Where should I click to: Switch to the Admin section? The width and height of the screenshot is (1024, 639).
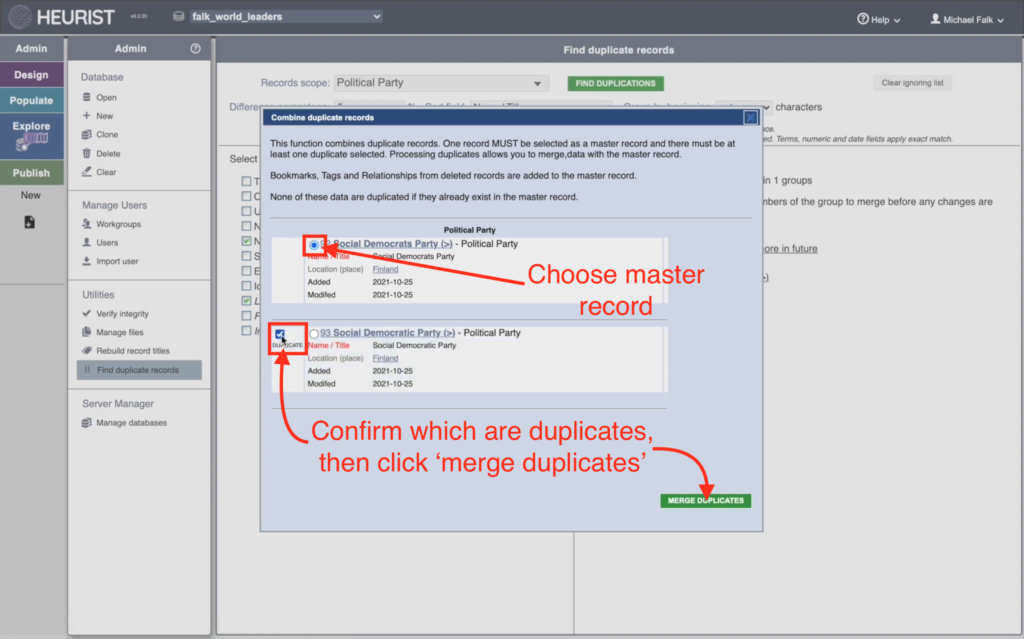(x=31, y=48)
